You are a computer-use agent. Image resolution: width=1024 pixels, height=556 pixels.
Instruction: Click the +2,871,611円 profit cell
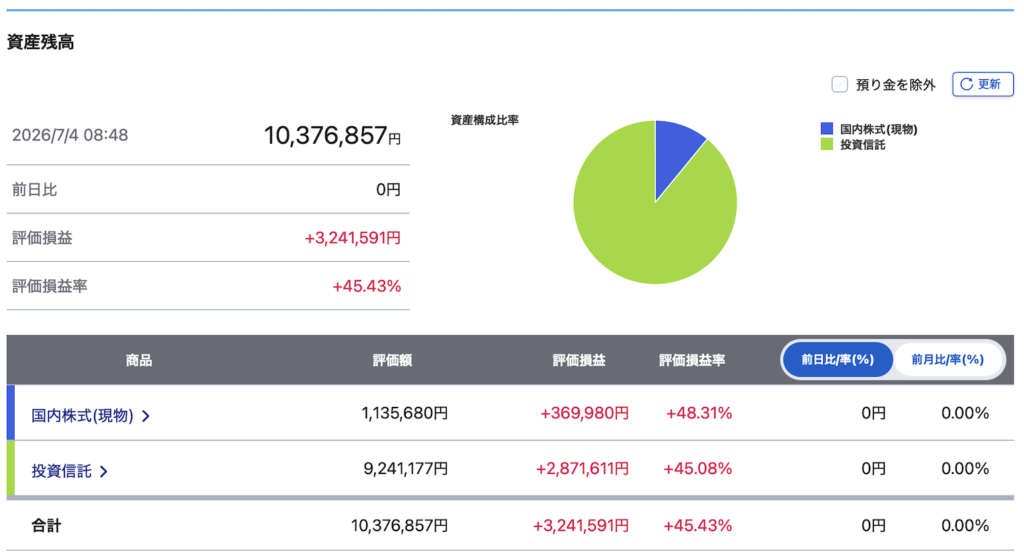click(582, 468)
